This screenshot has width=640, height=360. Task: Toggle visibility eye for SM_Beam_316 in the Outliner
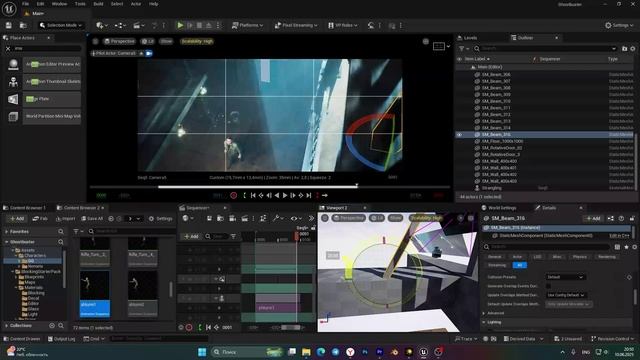[460, 135]
